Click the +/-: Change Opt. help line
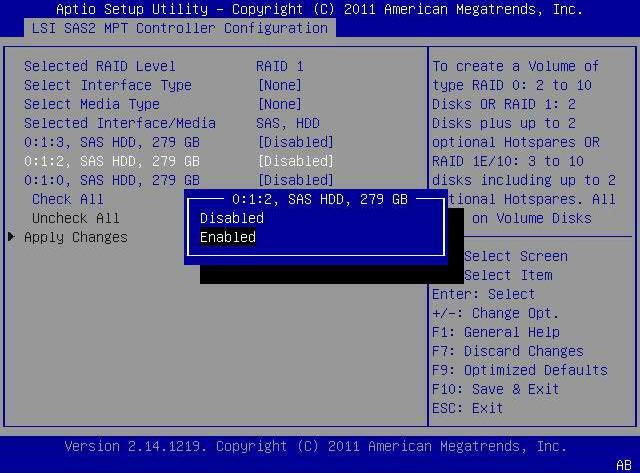Viewport: 640px width, 473px height. point(495,313)
